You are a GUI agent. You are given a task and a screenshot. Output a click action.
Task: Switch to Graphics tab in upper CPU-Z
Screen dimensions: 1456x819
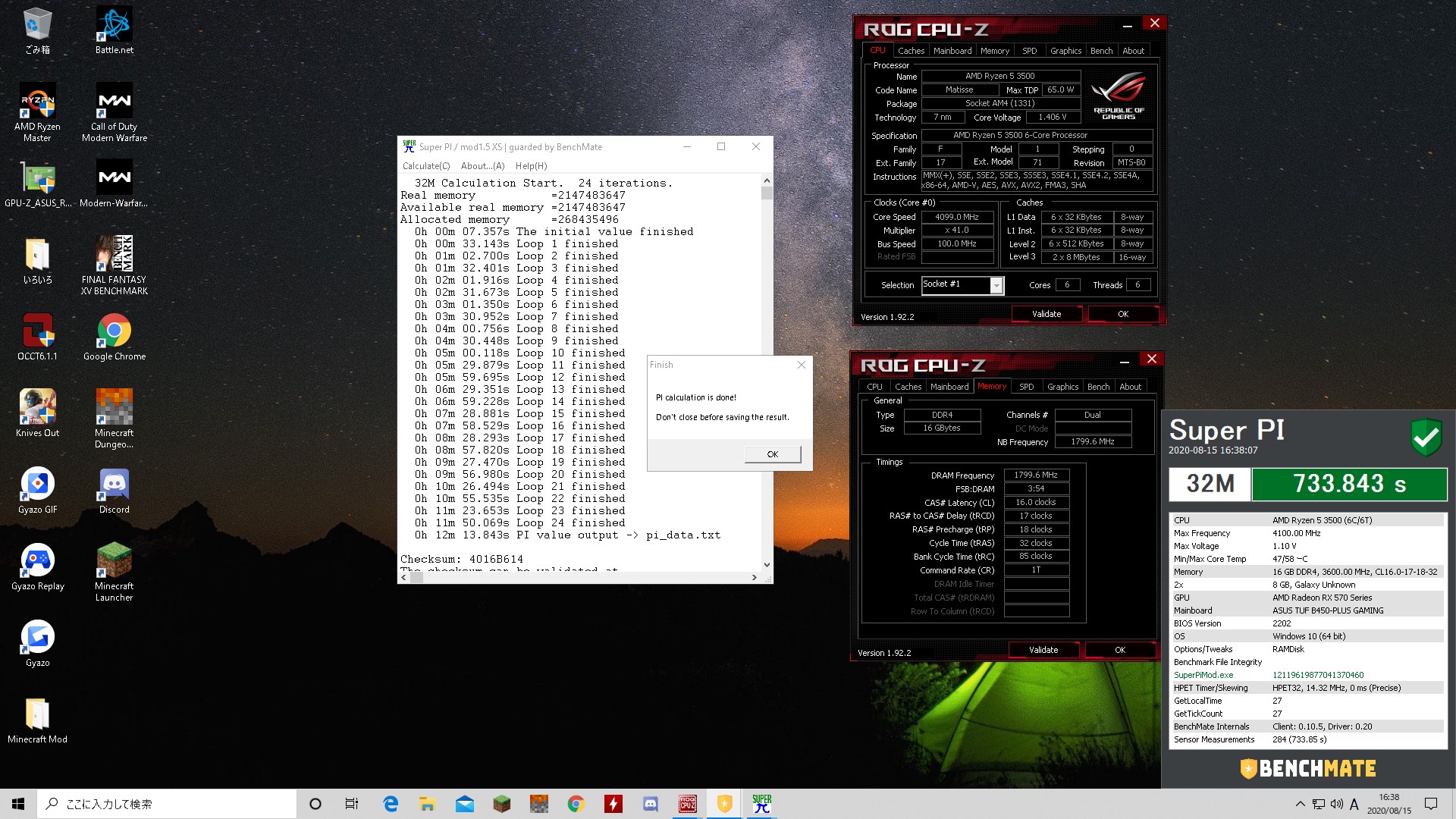pyautogui.click(x=1065, y=51)
